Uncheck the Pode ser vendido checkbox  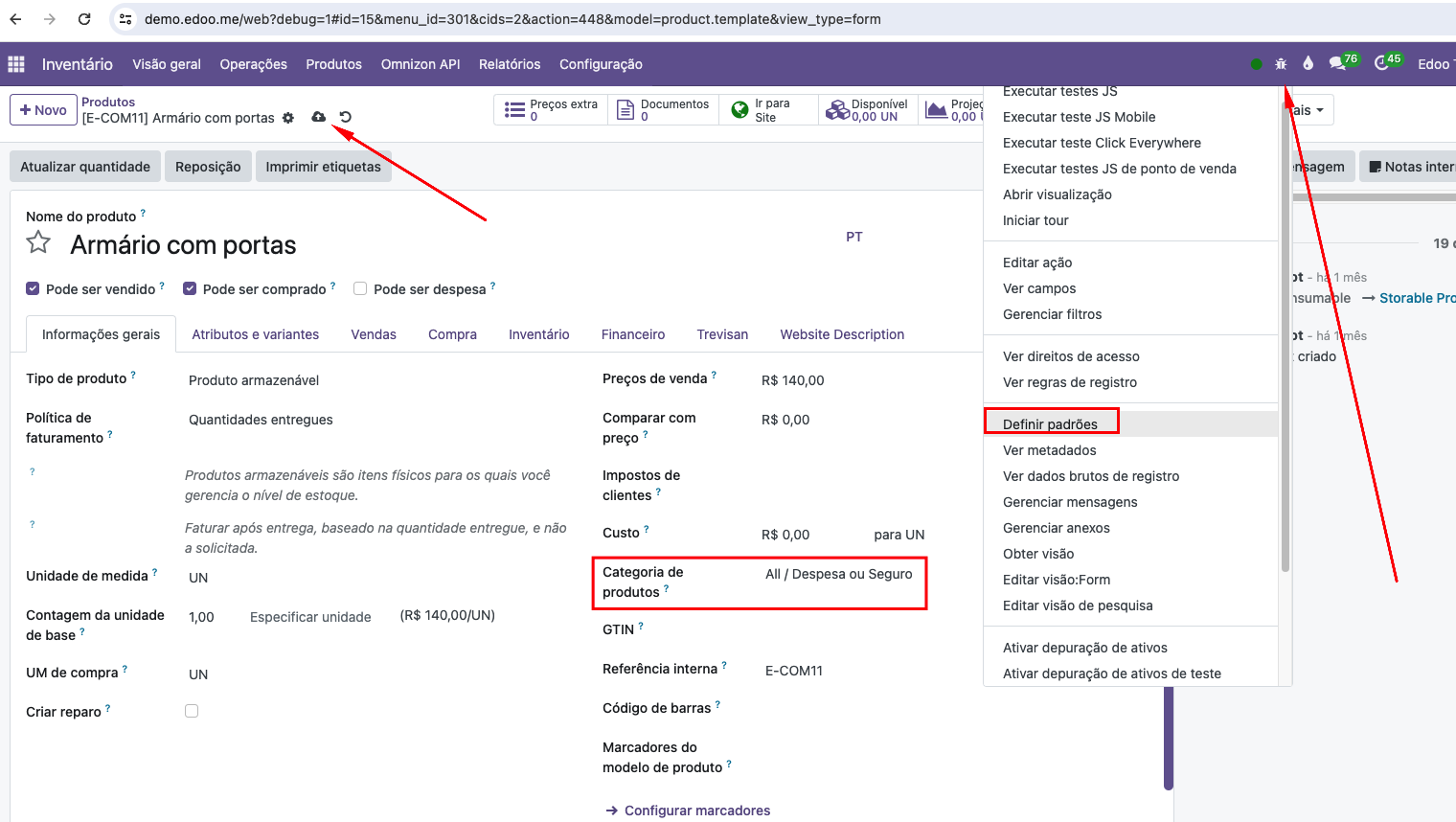point(34,288)
